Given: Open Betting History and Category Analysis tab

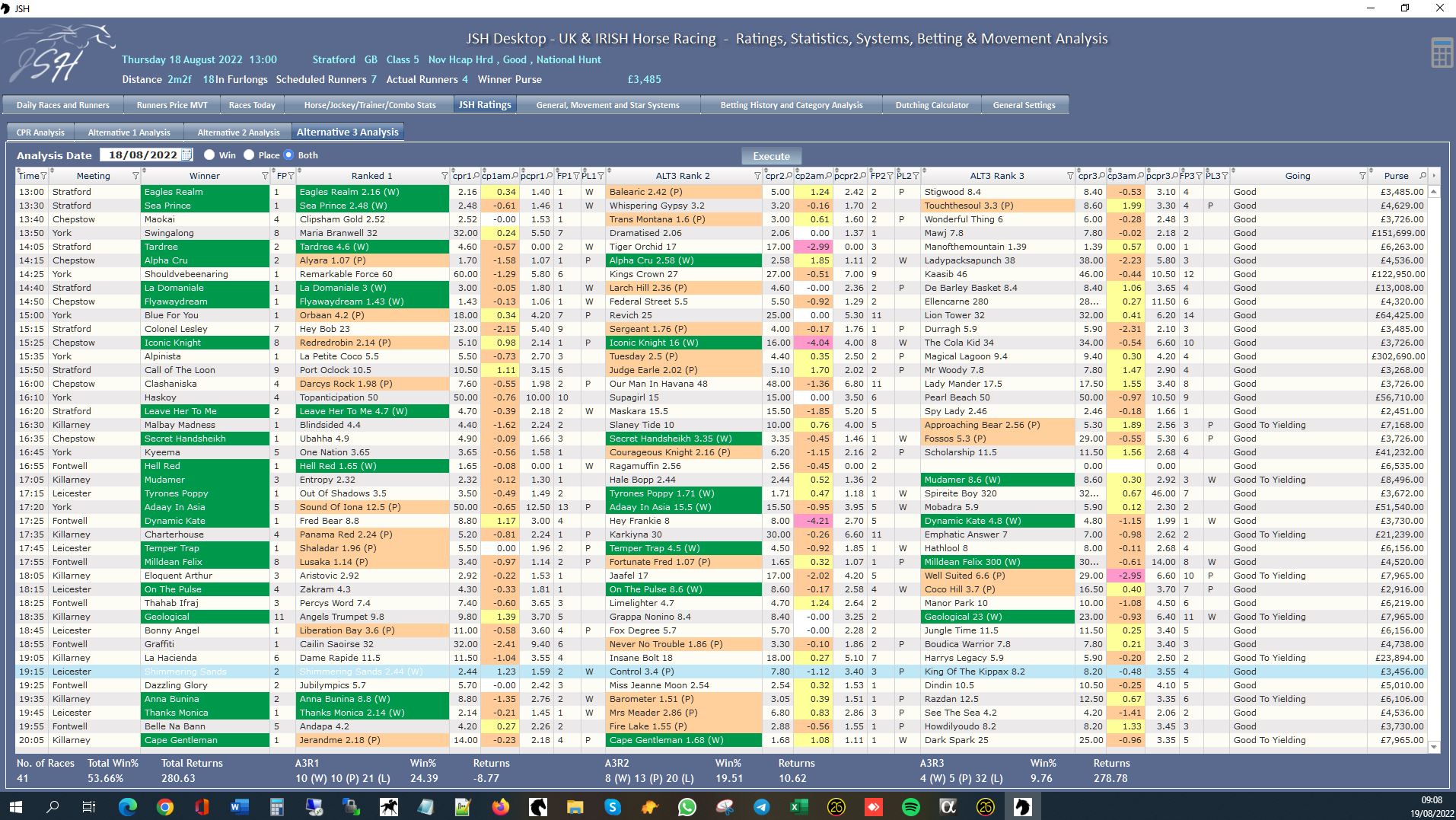Looking at the screenshot, I should coord(792,105).
